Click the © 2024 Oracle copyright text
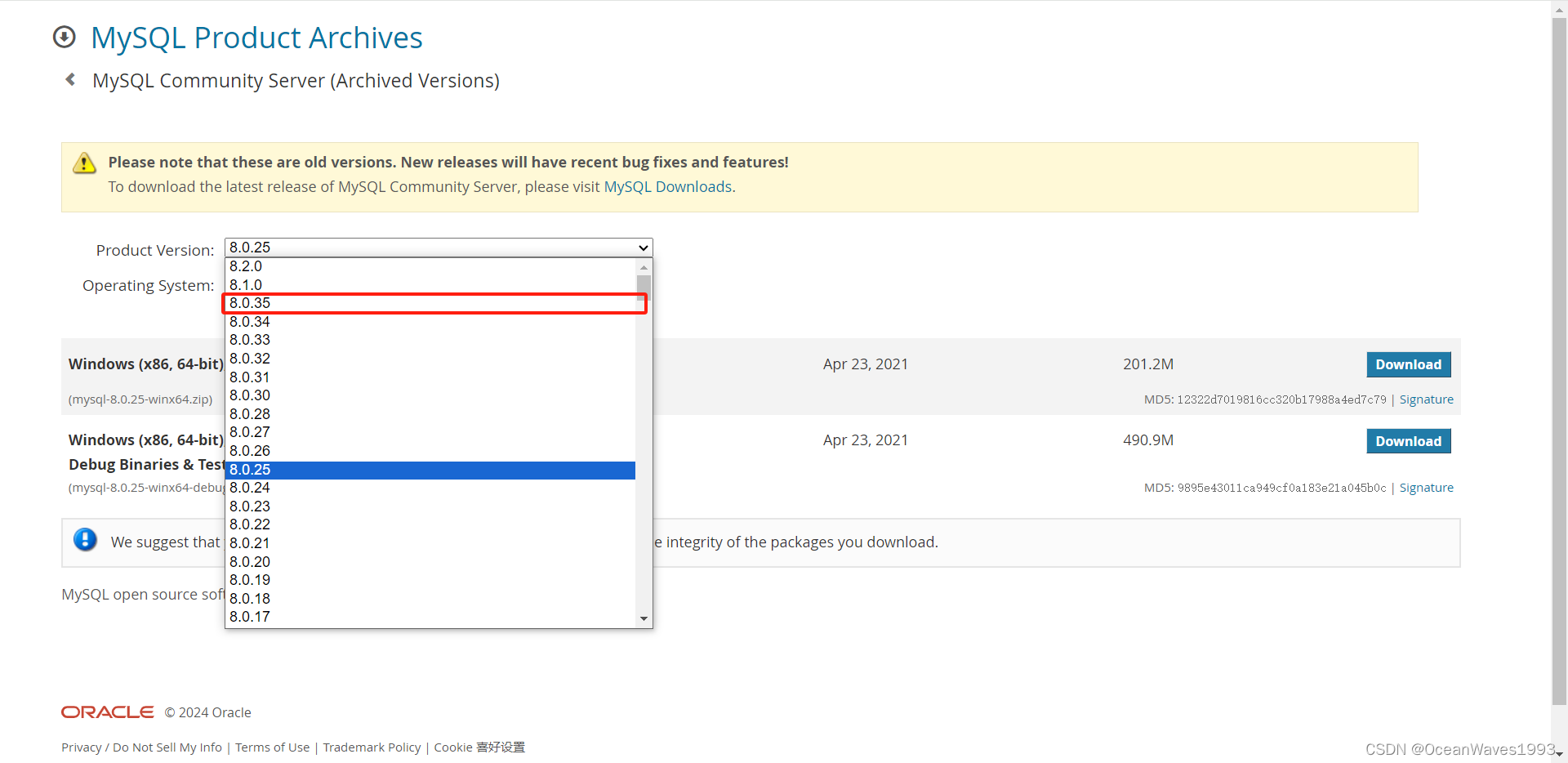The image size is (1568, 763). (x=208, y=712)
